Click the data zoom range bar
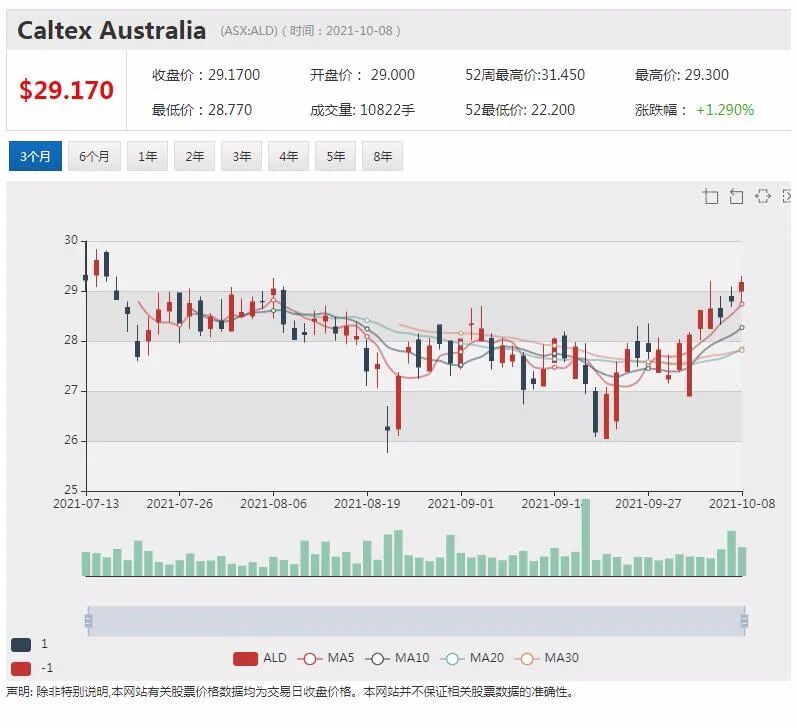This screenshot has height=728, width=797. click(x=416, y=621)
